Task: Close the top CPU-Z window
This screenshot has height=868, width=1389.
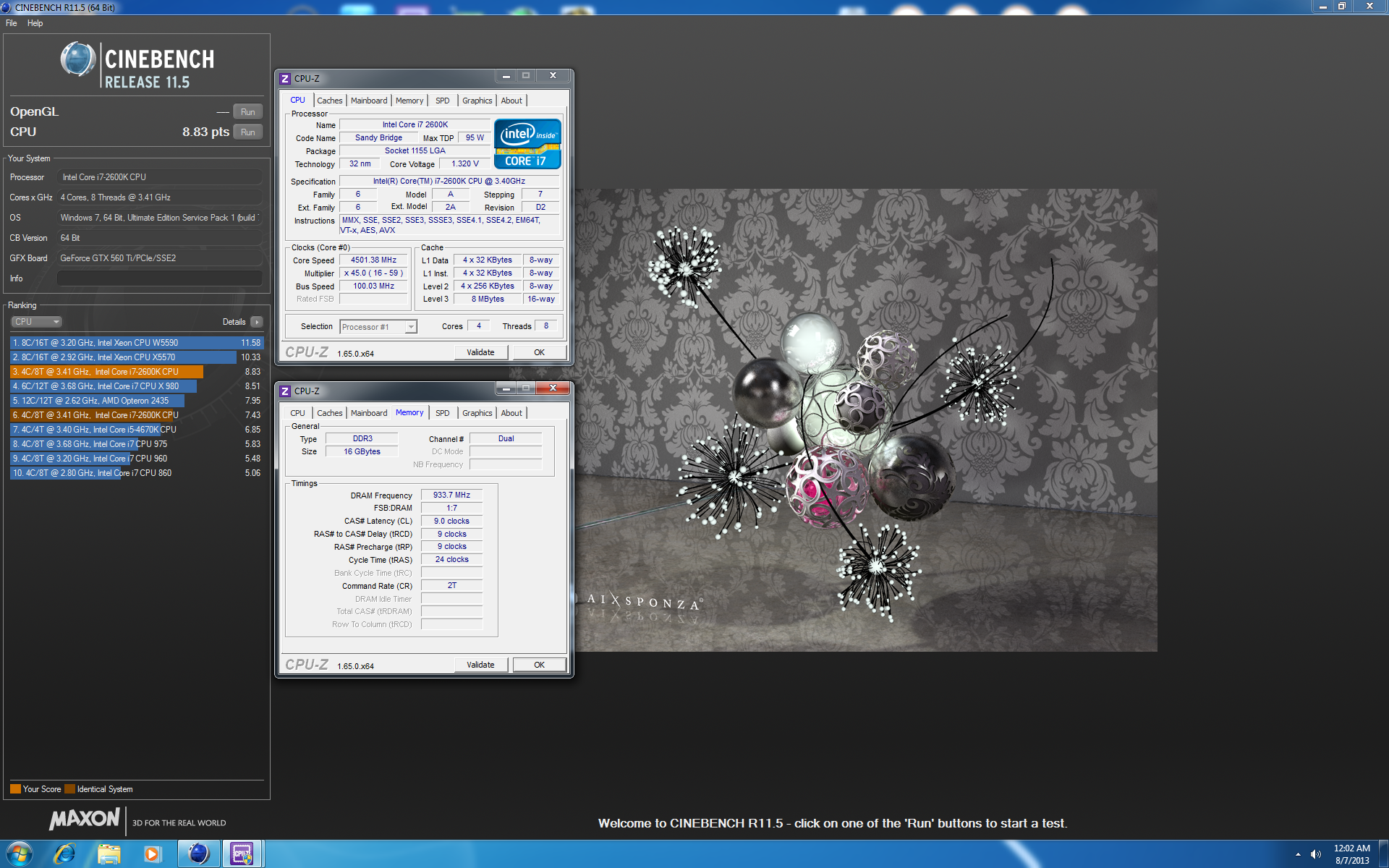Action: (x=553, y=76)
